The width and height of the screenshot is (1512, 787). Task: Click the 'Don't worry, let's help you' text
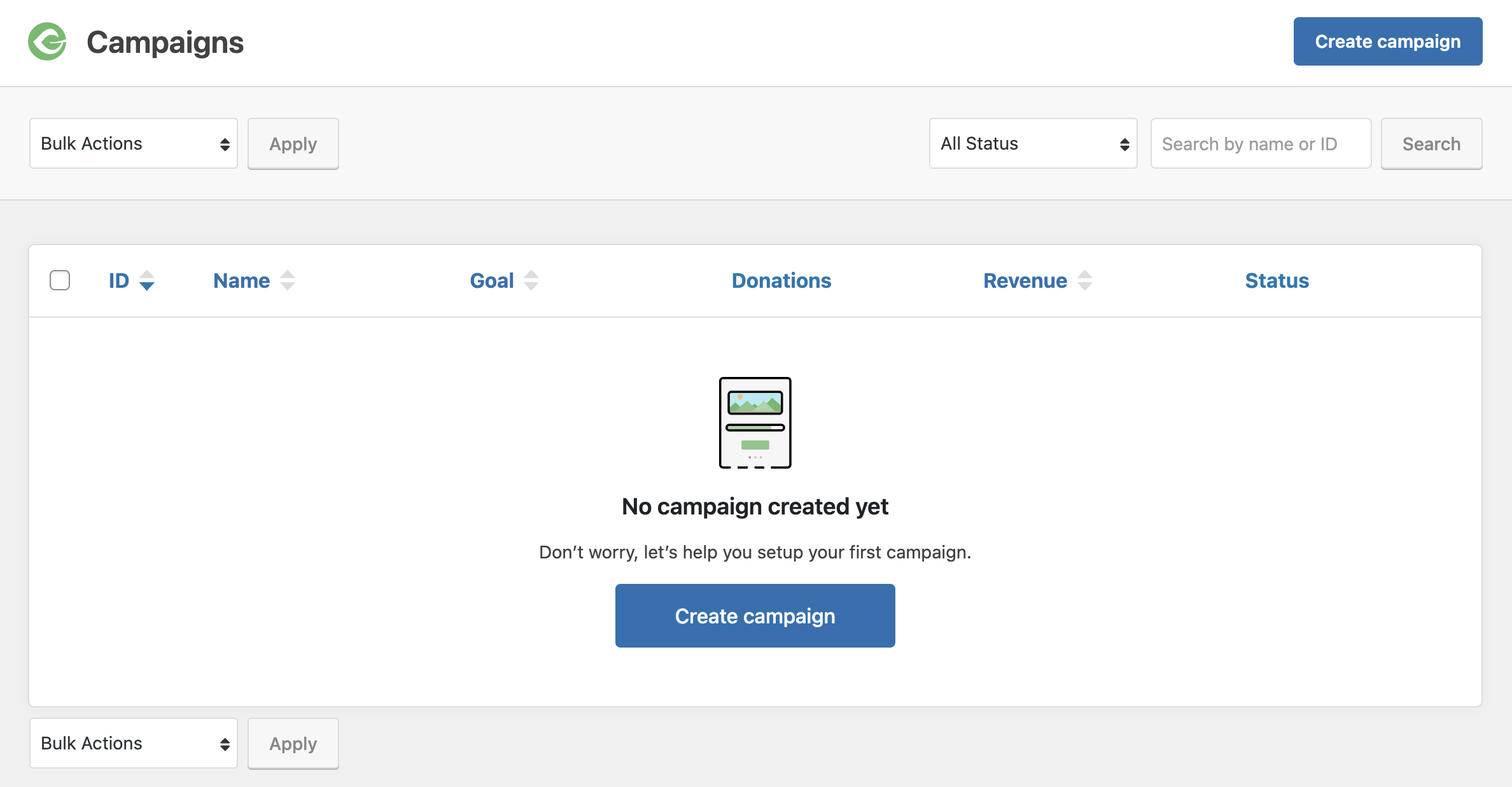[x=755, y=552]
